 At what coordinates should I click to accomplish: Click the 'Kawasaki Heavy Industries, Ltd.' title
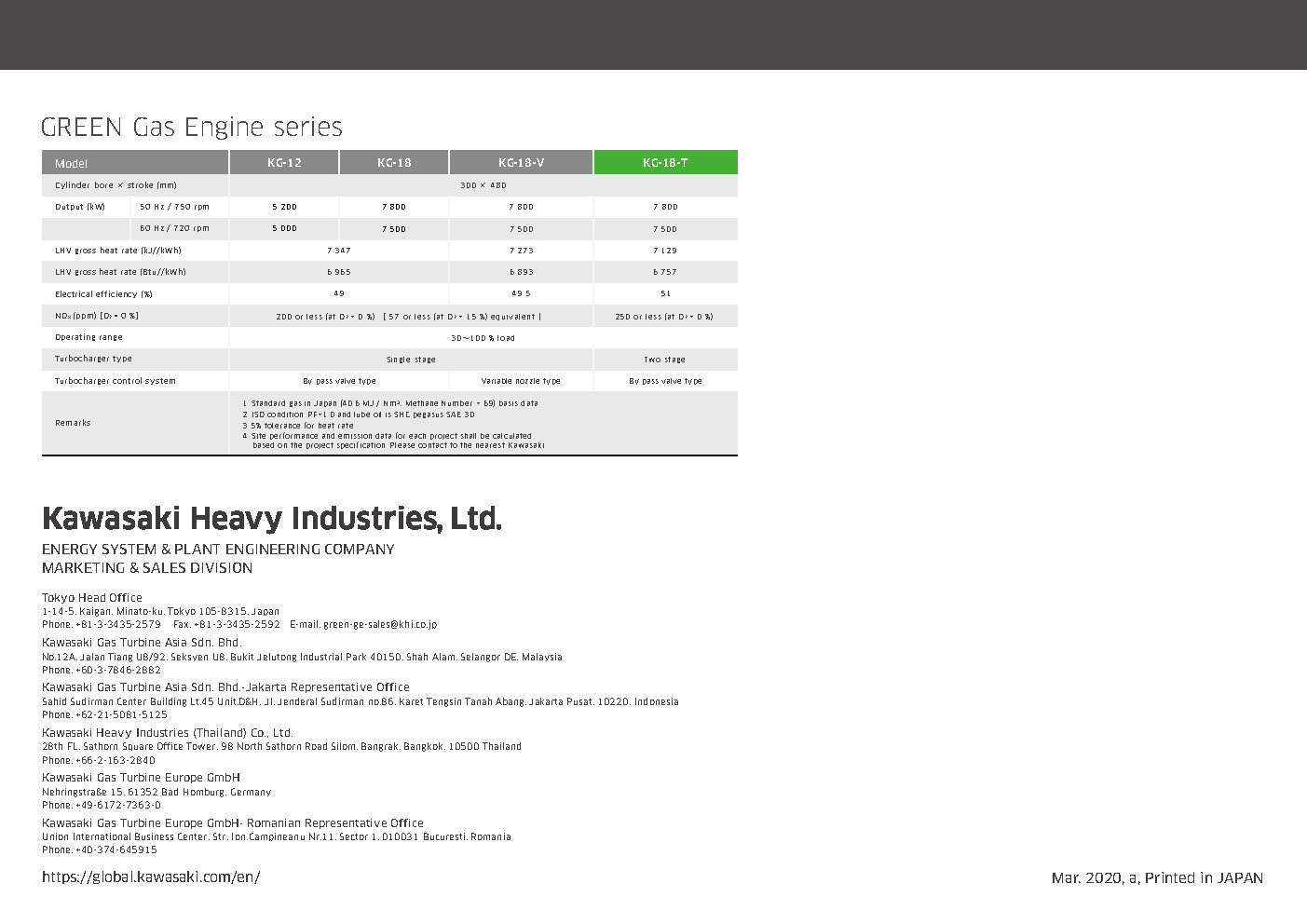[272, 518]
